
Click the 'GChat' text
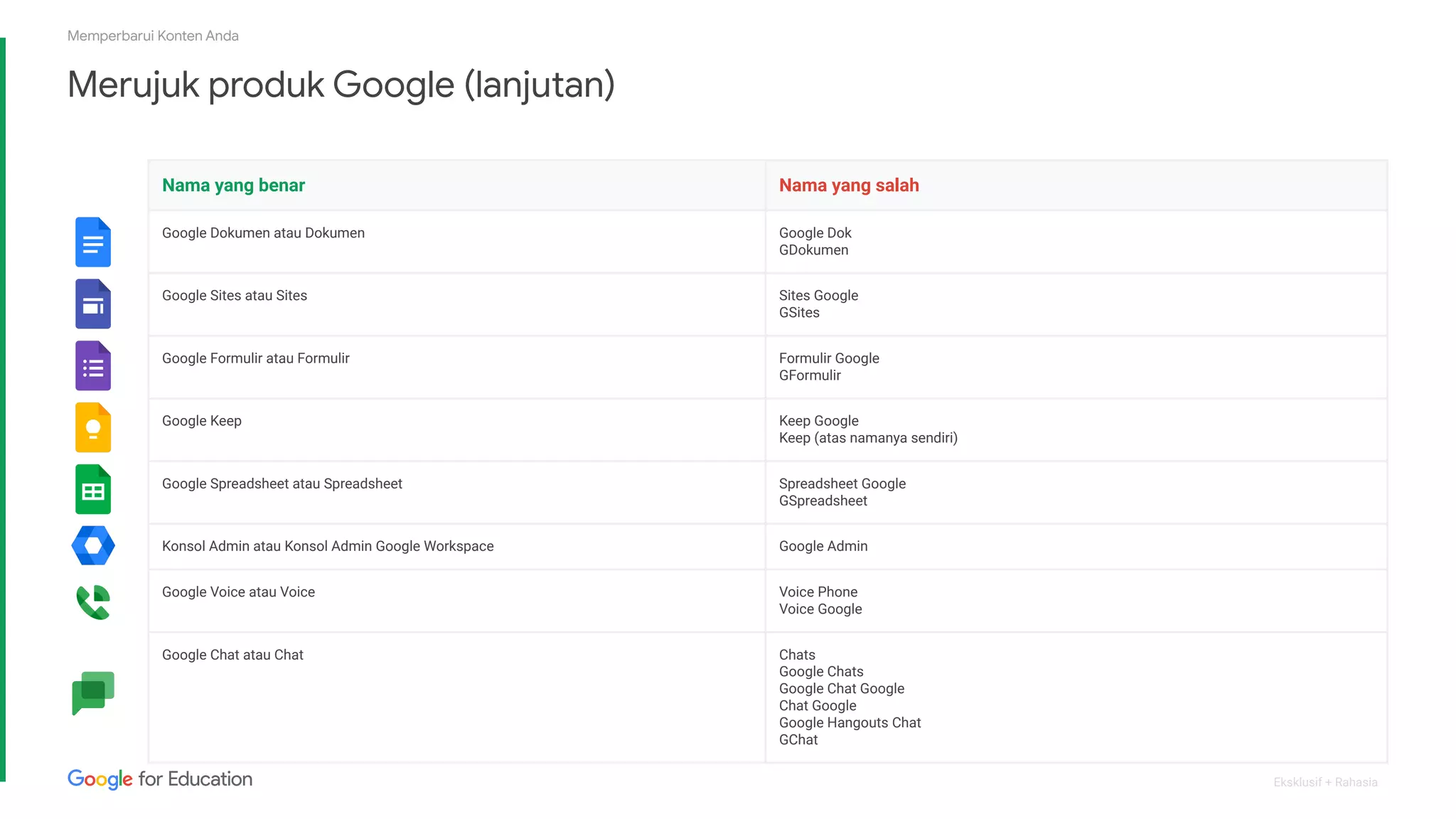(798, 740)
